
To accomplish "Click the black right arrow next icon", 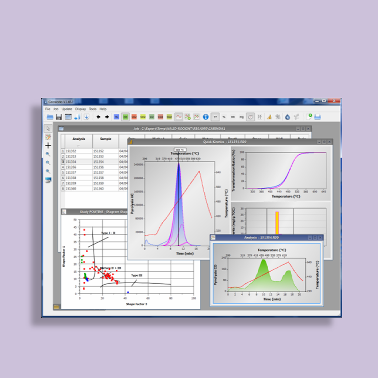I will (107, 117).
